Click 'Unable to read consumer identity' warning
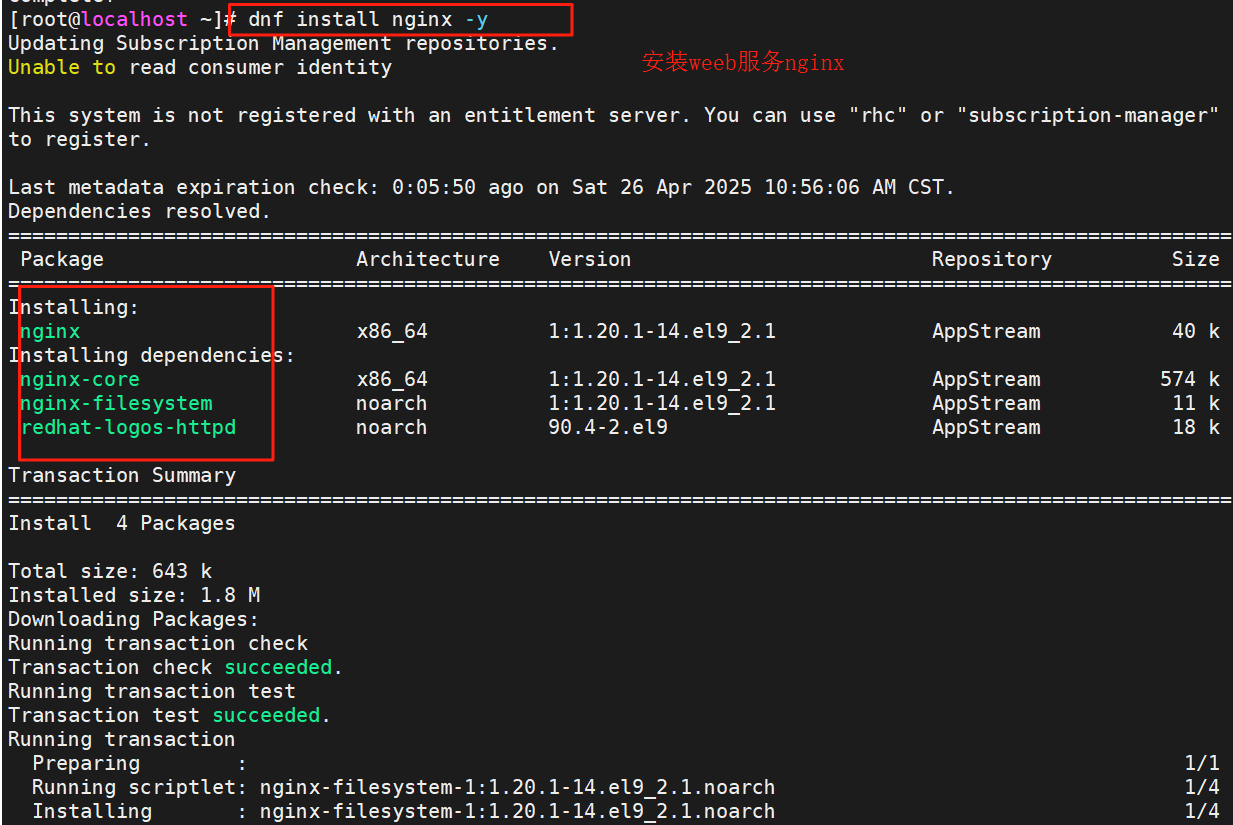The width and height of the screenshot is (1233, 825). tap(200, 67)
